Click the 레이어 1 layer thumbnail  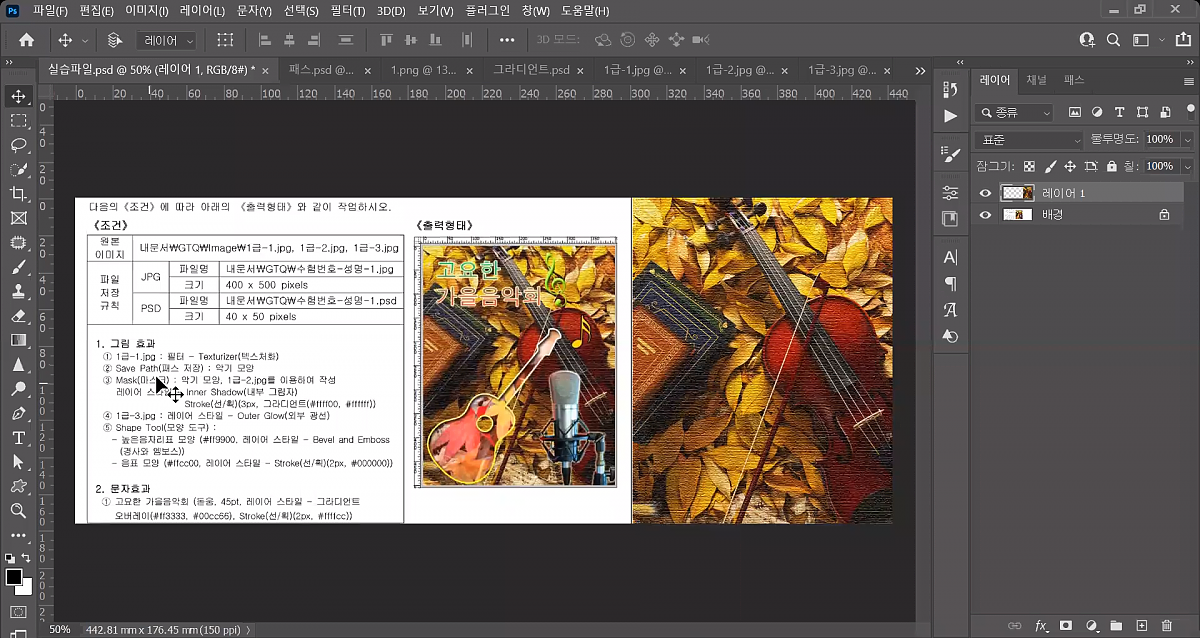(1018, 193)
